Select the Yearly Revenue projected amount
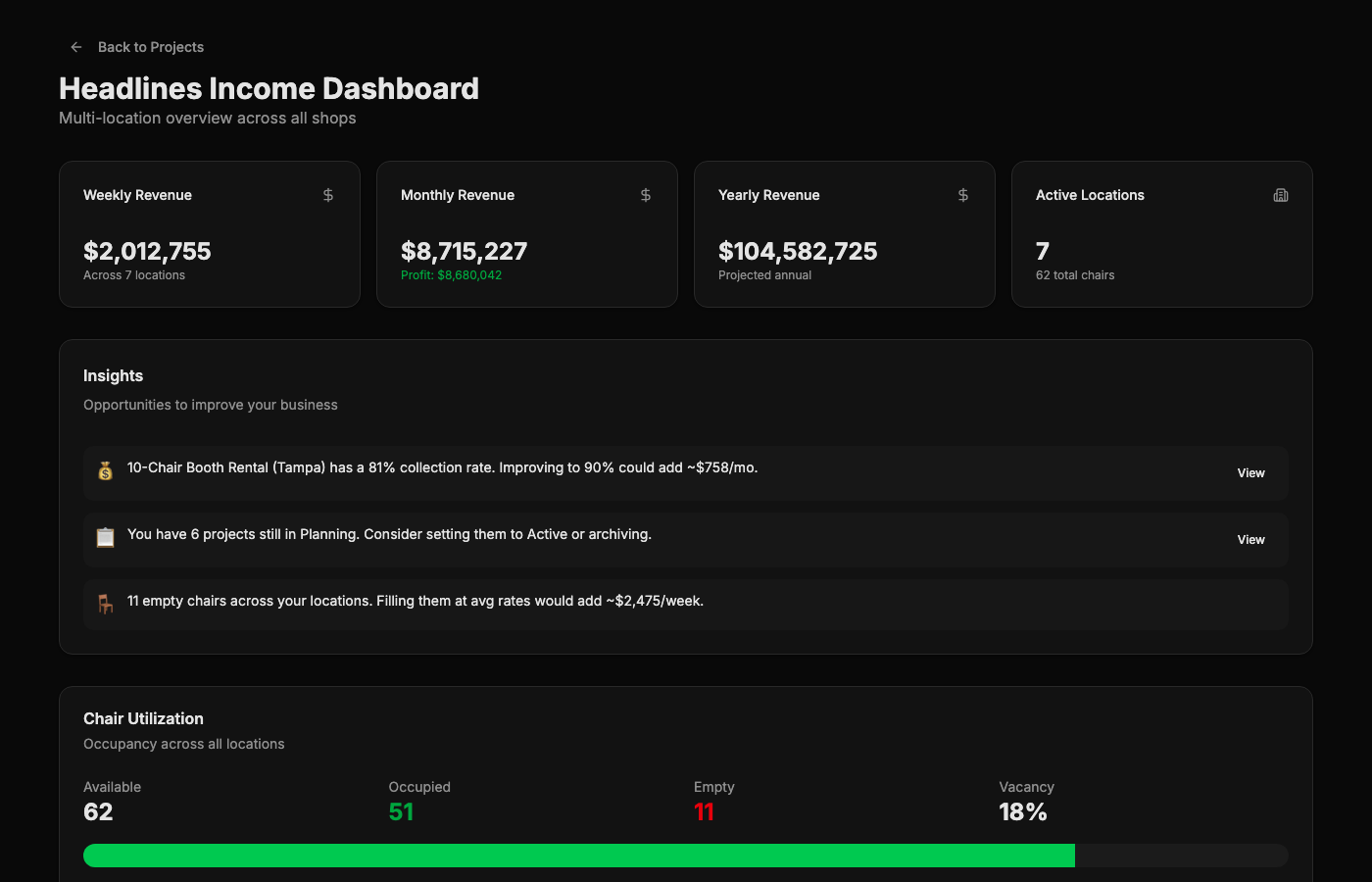 (798, 252)
